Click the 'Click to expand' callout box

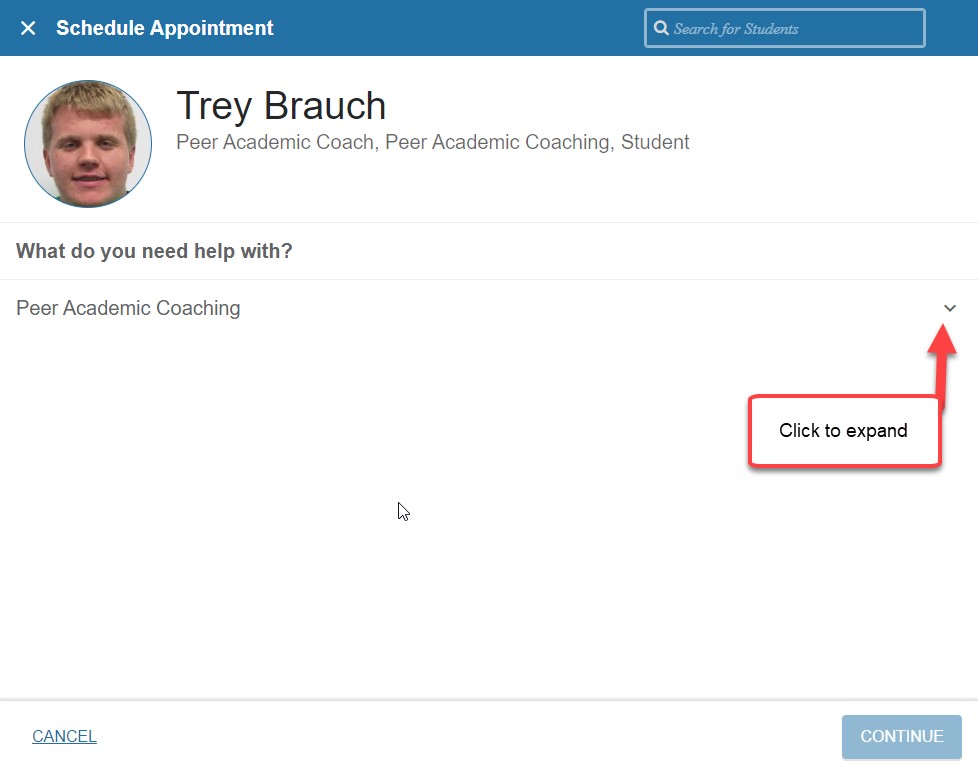843,431
